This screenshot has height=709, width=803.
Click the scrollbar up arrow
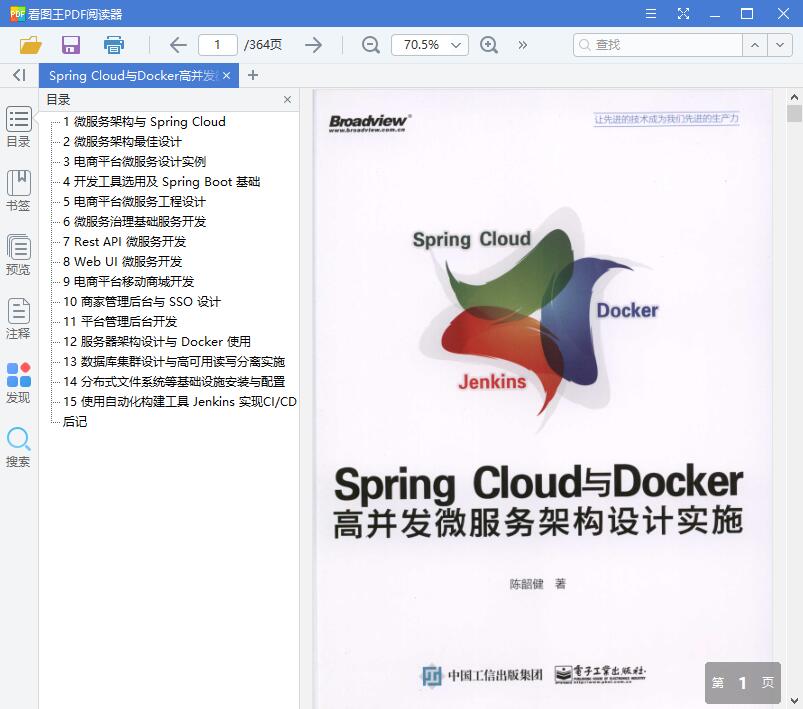(x=794, y=97)
